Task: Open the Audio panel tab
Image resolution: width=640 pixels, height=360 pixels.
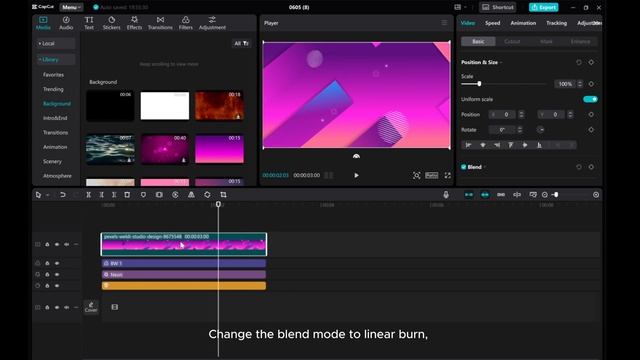Action: (x=66, y=23)
